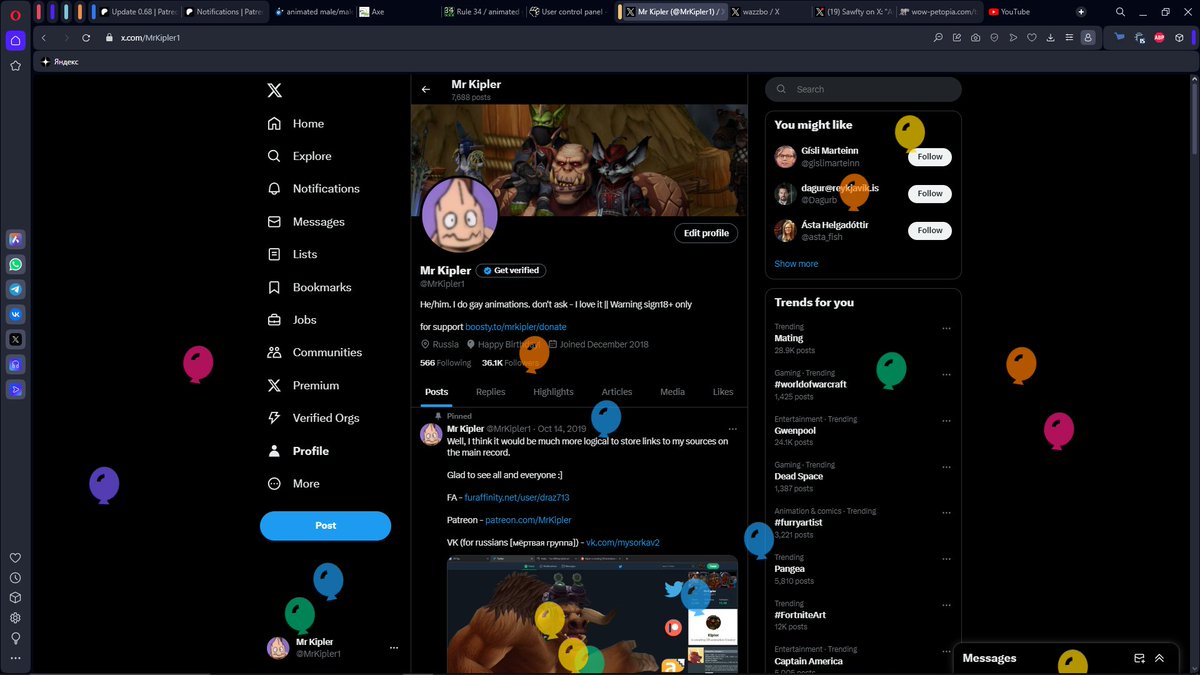Image resolution: width=1200 pixels, height=675 pixels.
Task: Click the Get verified badge
Action: click(x=510, y=271)
